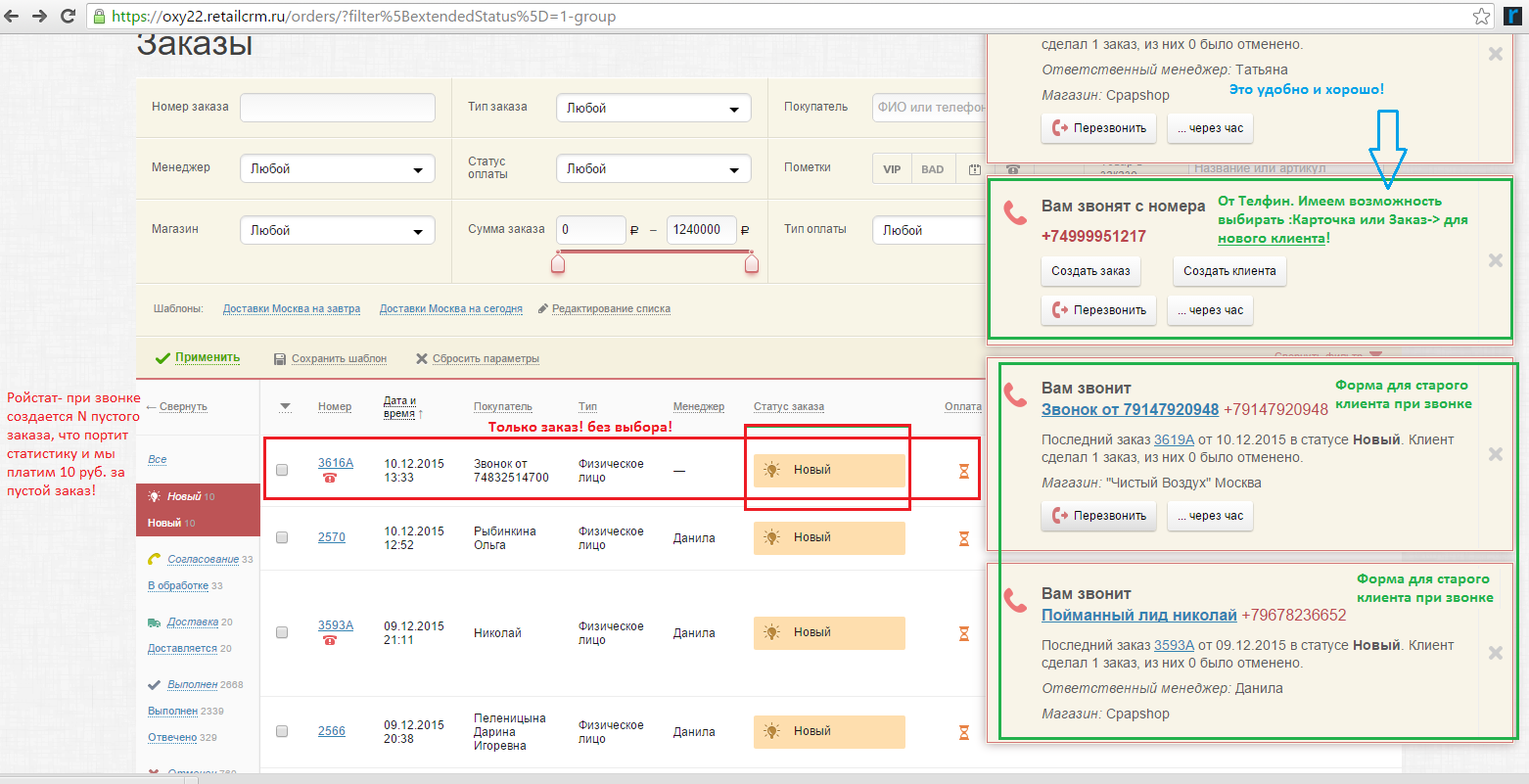Click the red phone icon under order 3593A

tap(330, 640)
